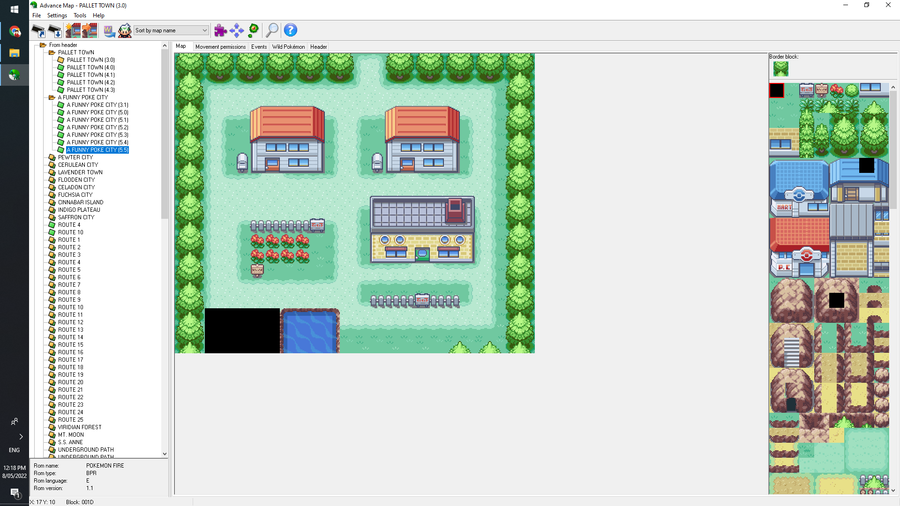The image size is (900, 506).
Task: Click the ENG language indicator in taskbar
Action: point(14,450)
